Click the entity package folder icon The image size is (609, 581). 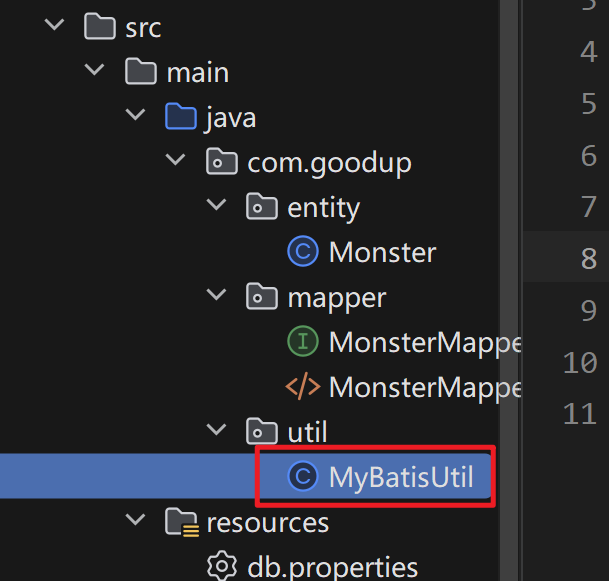click(x=261, y=207)
